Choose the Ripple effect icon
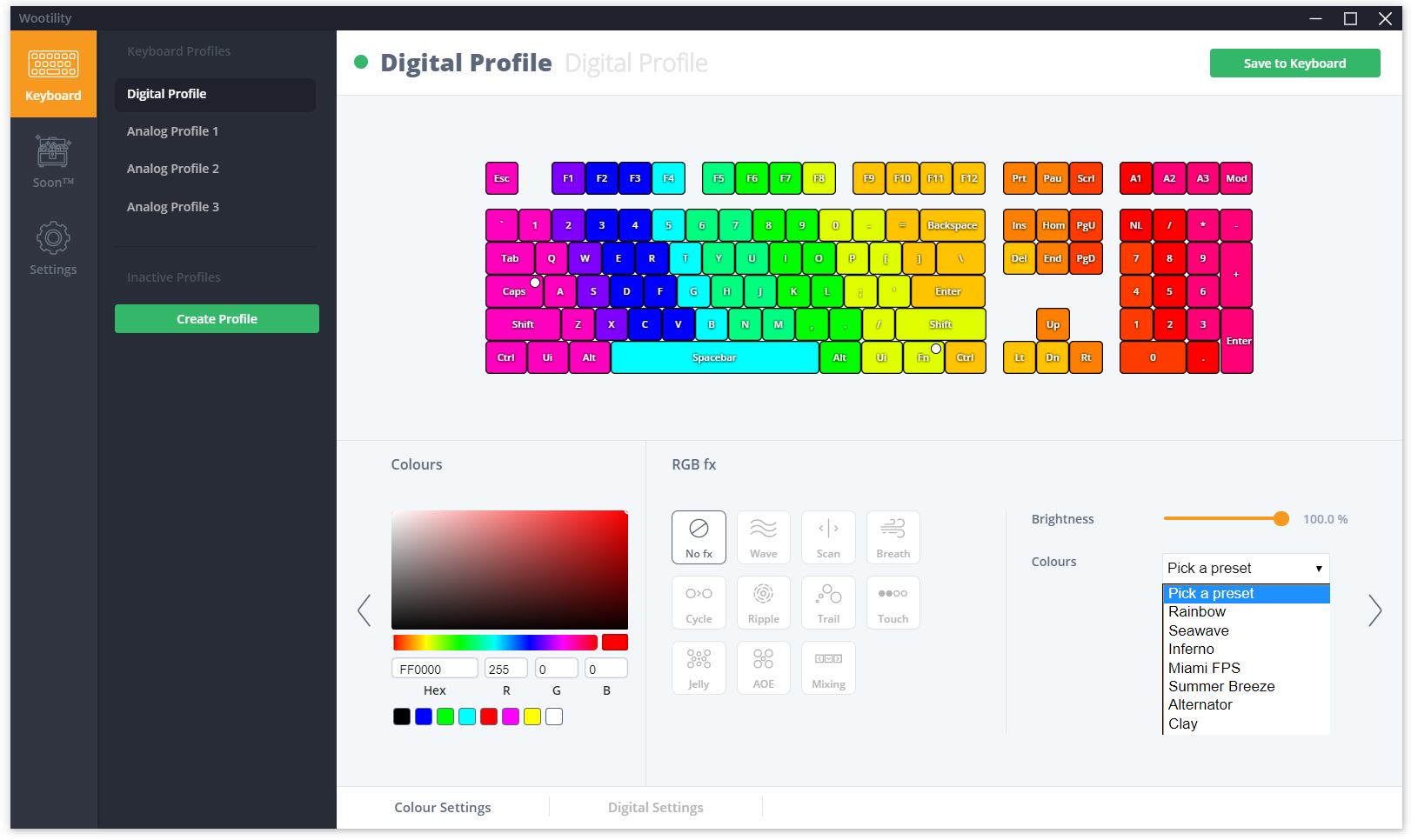The width and height of the screenshot is (1411, 840). [763, 602]
